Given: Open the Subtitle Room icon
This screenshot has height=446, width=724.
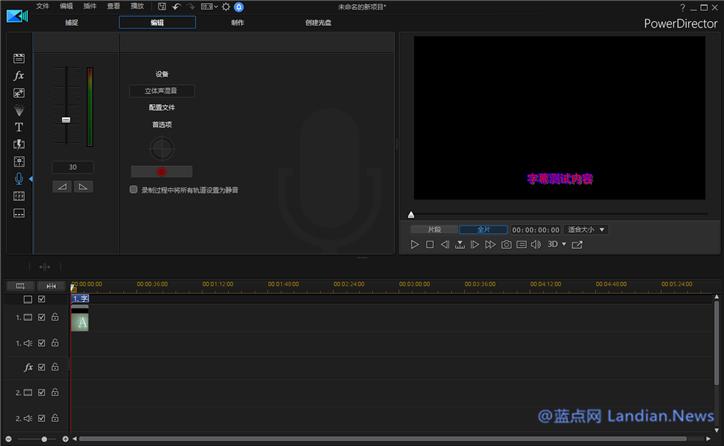Looking at the screenshot, I should (x=18, y=213).
